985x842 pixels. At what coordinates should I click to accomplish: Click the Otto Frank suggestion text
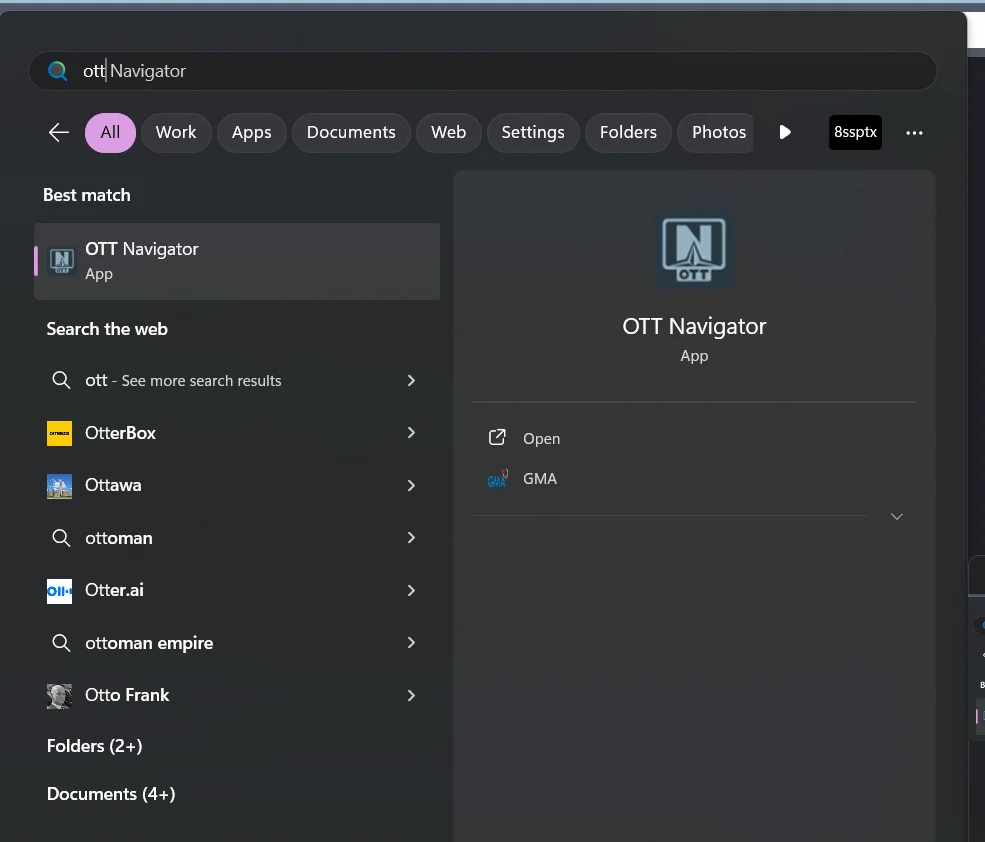pos(127,695)
